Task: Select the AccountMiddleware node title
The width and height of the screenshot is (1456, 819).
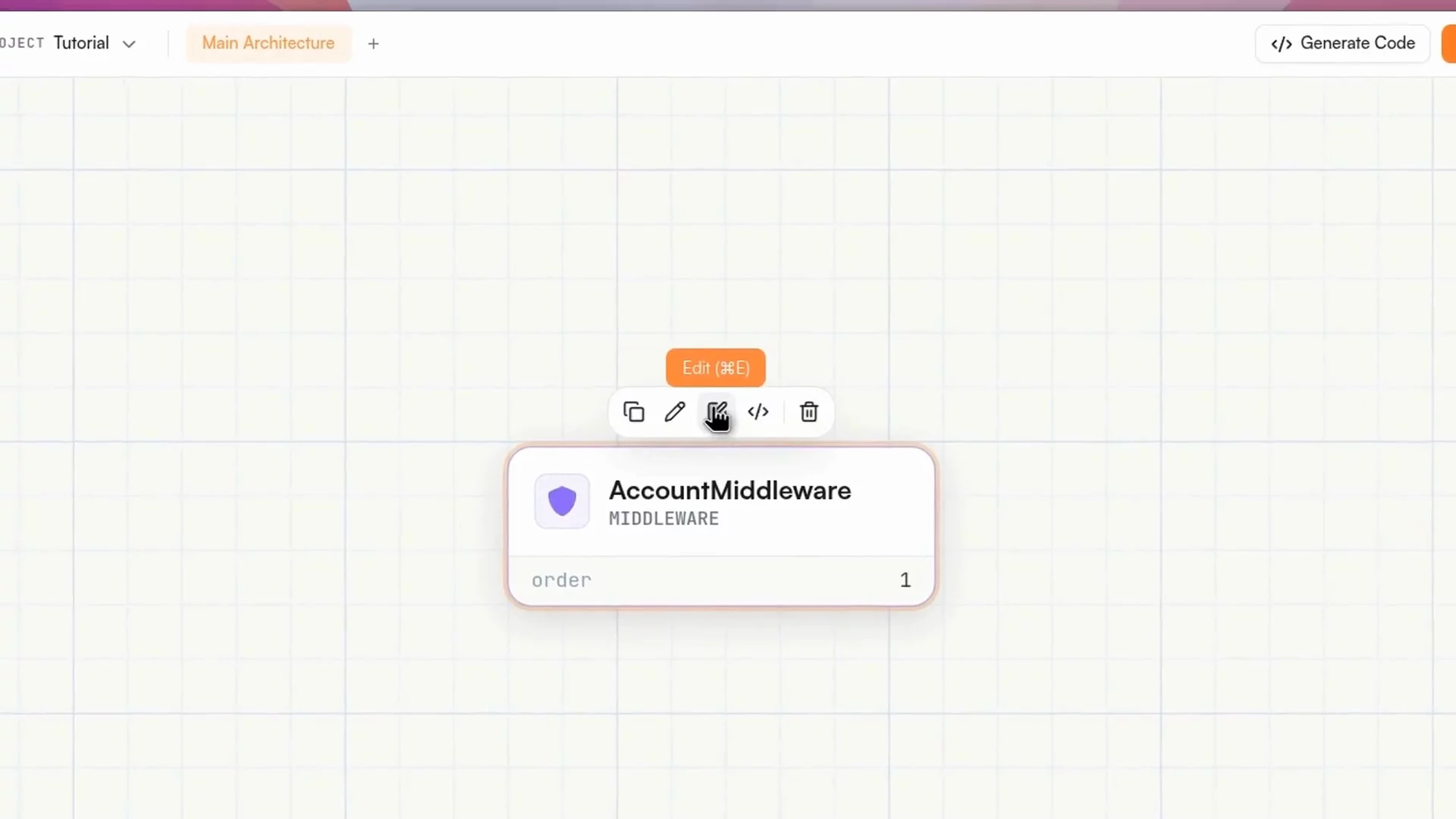Action: (730, 491)
